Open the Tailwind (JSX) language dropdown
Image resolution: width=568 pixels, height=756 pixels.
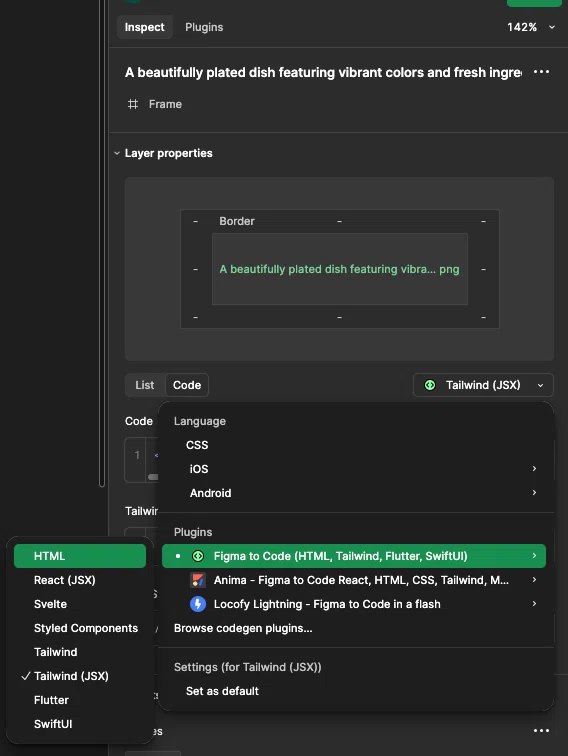pos(483,385)
